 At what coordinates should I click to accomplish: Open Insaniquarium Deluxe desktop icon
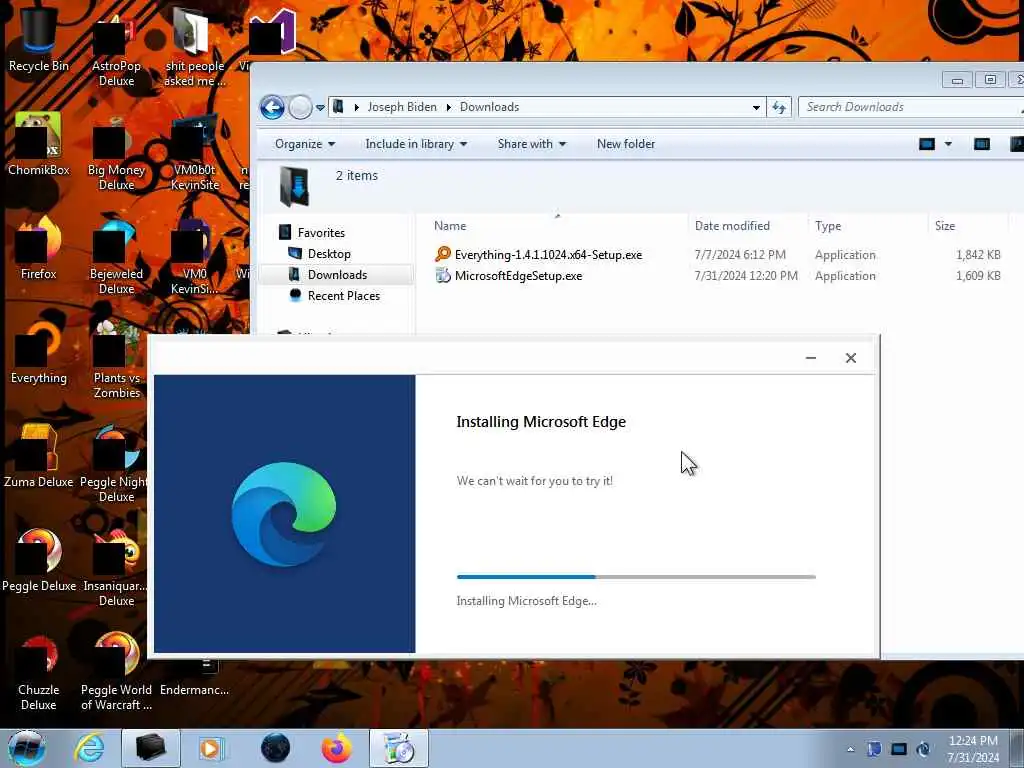pos(115,568)
